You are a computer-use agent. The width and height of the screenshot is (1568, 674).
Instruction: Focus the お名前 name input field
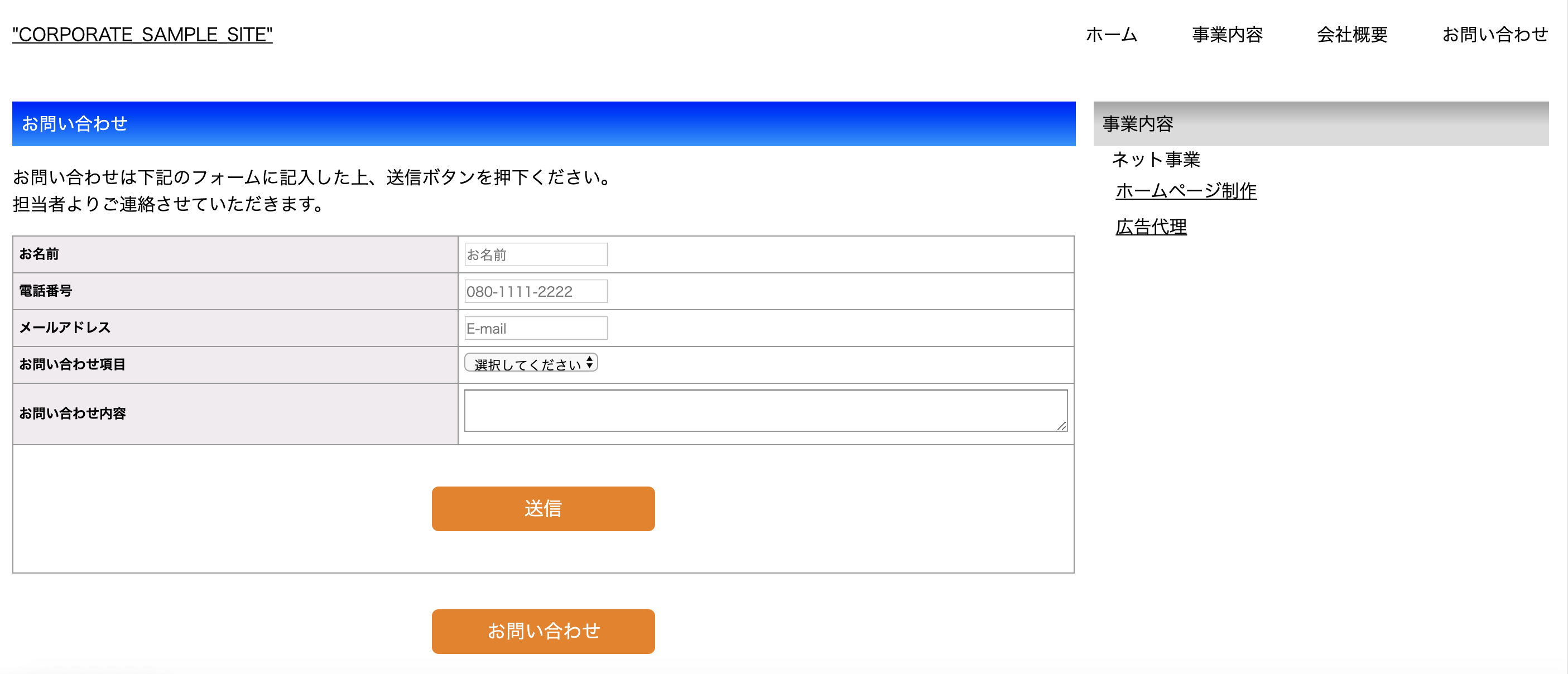(535, 254)
